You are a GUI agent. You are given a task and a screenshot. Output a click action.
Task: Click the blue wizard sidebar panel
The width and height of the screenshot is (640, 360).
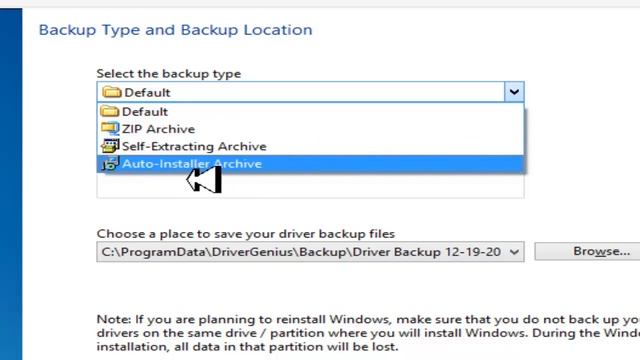pos(11,184)
